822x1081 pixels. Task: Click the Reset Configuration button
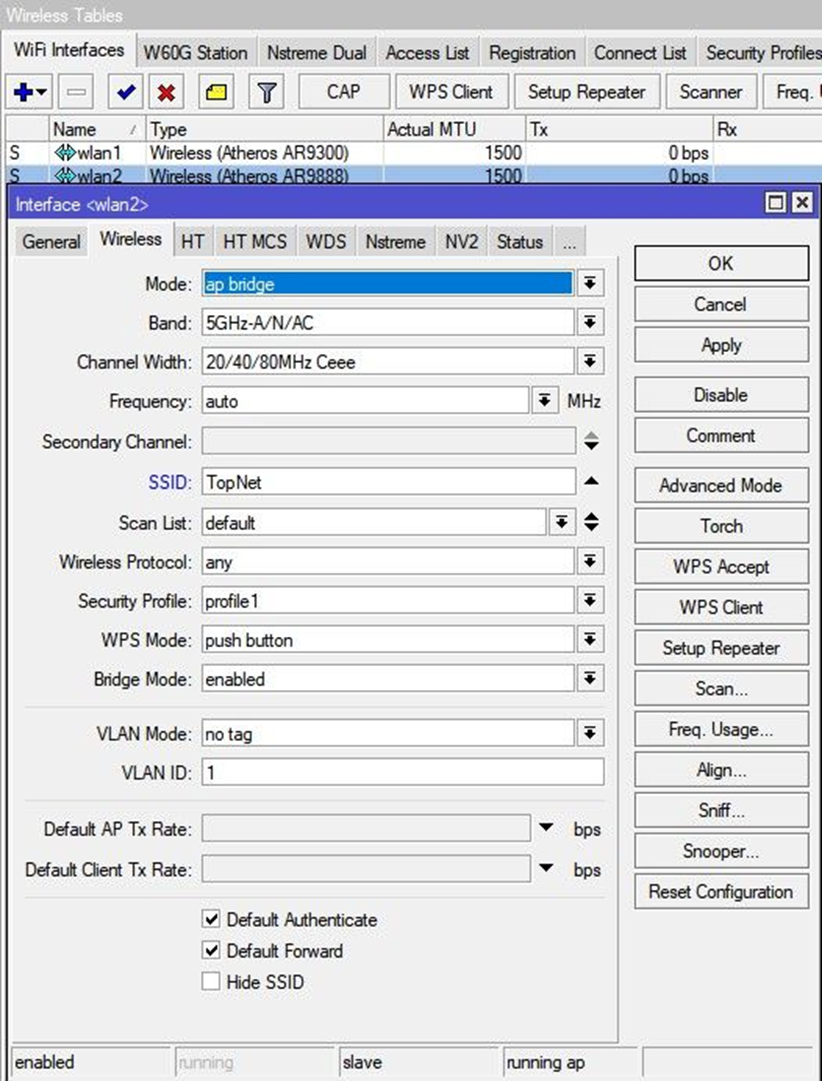click(721, 892)
